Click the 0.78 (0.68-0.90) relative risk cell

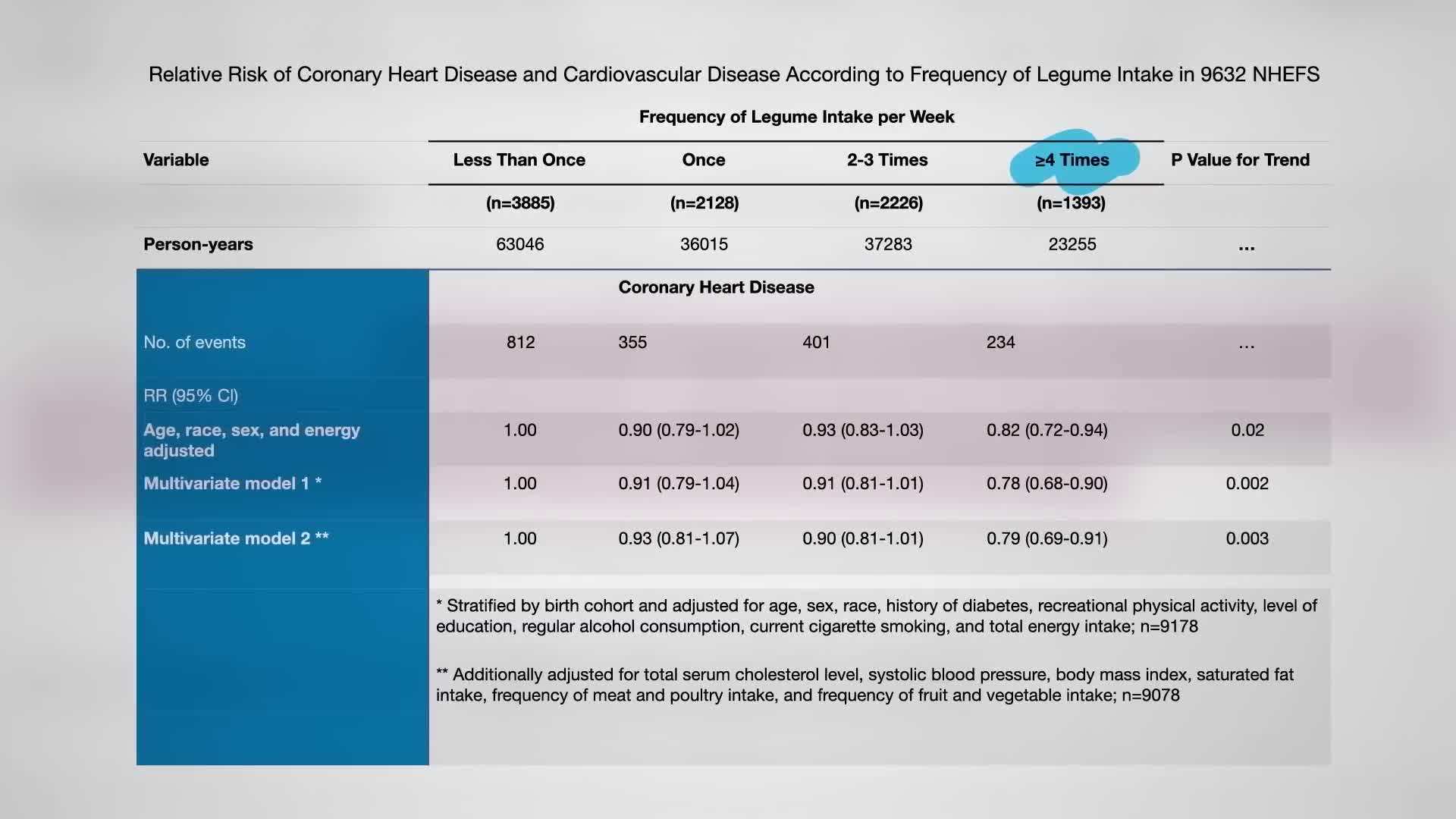tap(1046, 484)
